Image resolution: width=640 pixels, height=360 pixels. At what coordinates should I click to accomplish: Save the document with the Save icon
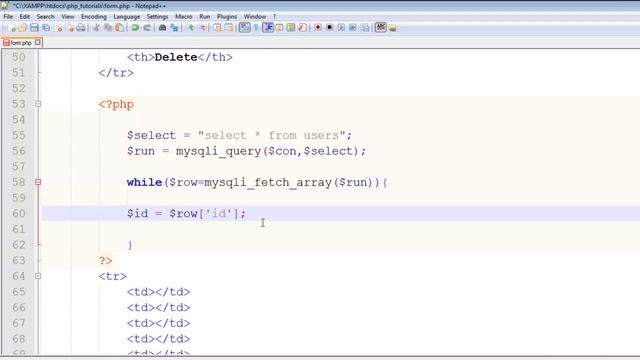pyautogui.click(x=34, y=28)
